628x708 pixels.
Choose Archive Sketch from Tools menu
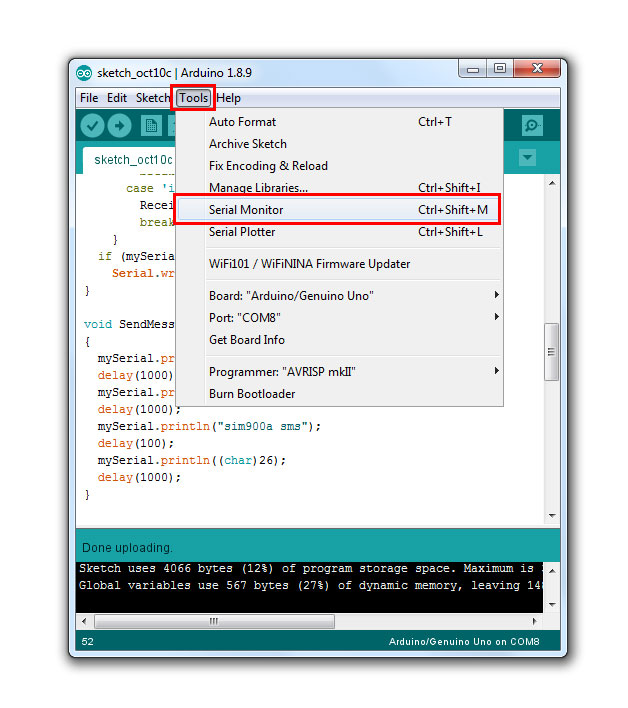click(x=339, y=144)
